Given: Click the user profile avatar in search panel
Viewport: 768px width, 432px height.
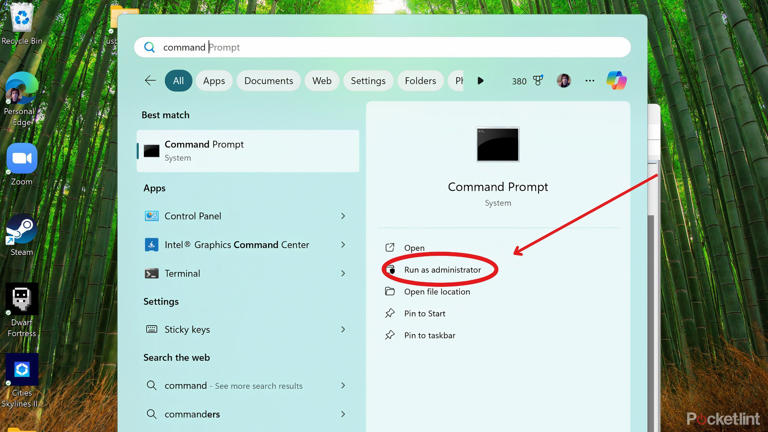Looking at the screenshot, I should 564,80.
